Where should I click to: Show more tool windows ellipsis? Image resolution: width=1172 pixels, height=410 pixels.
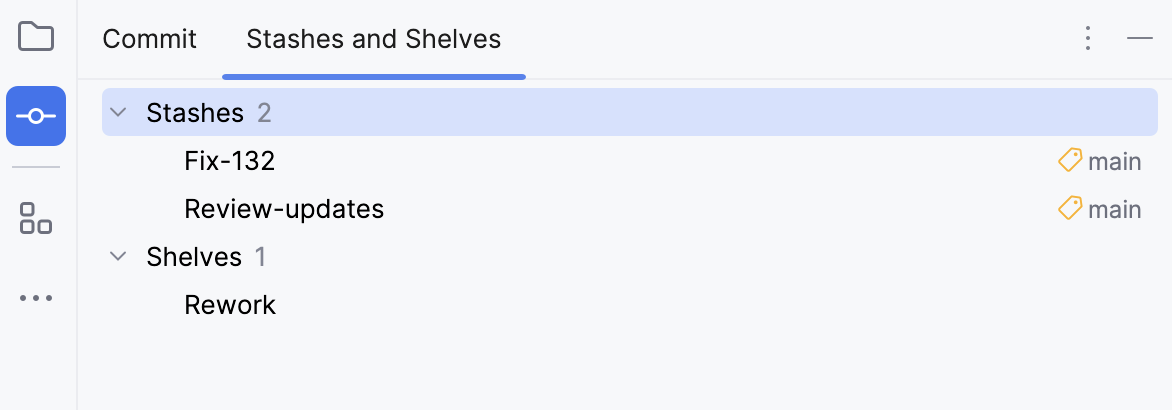coord(36,298)
